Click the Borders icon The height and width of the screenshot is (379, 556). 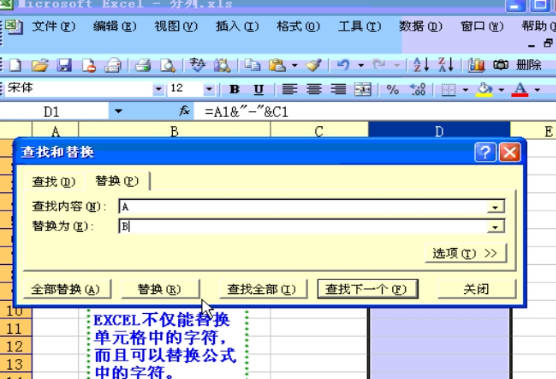(448, 90)
